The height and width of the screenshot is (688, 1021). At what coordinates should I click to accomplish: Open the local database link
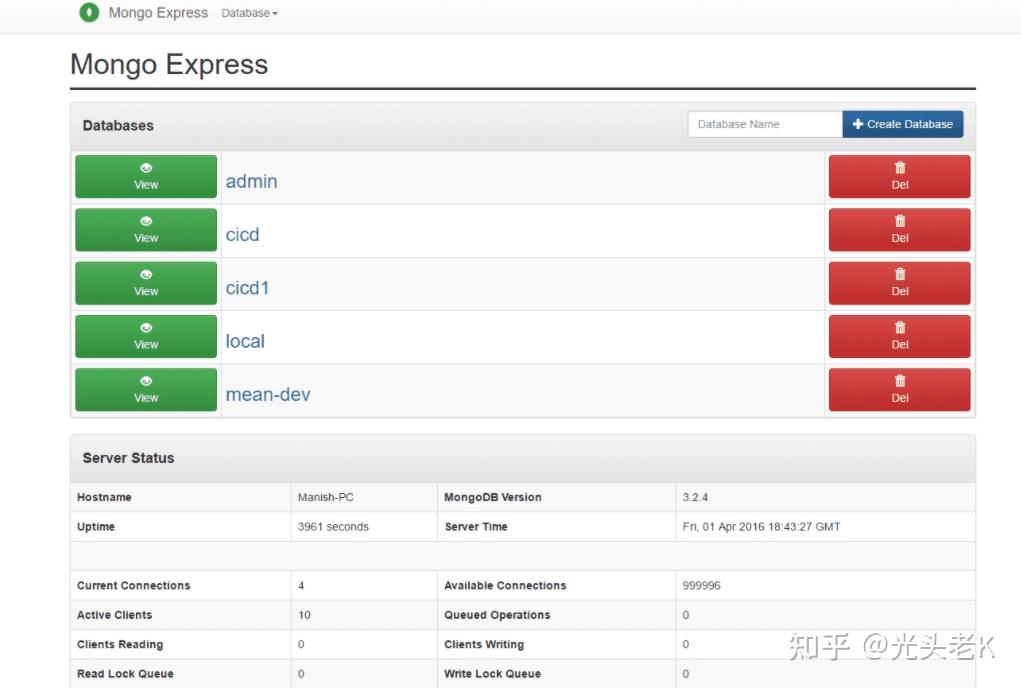(245, 341)
